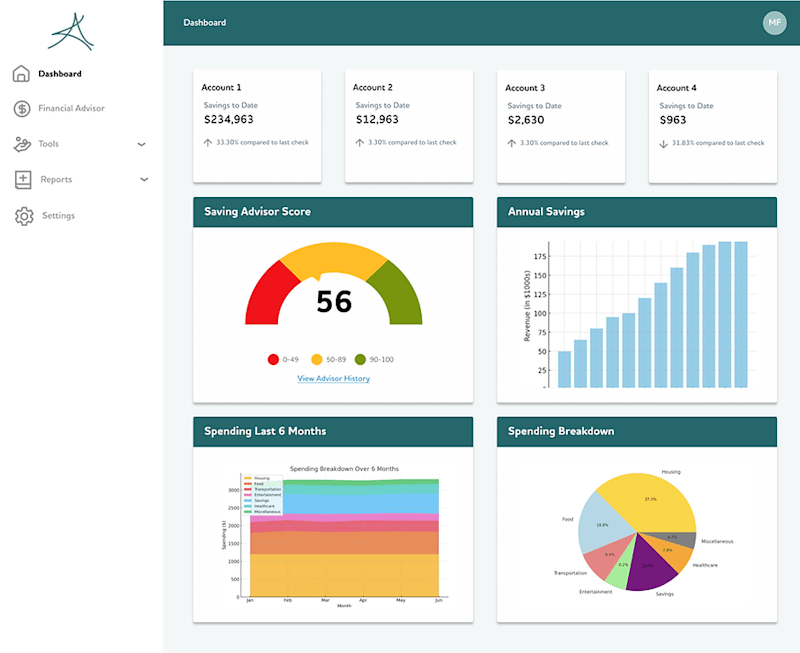Click the up arrow on Account 1 card
The height and width of the screenshot is (653, 800).
coord(208,143)
